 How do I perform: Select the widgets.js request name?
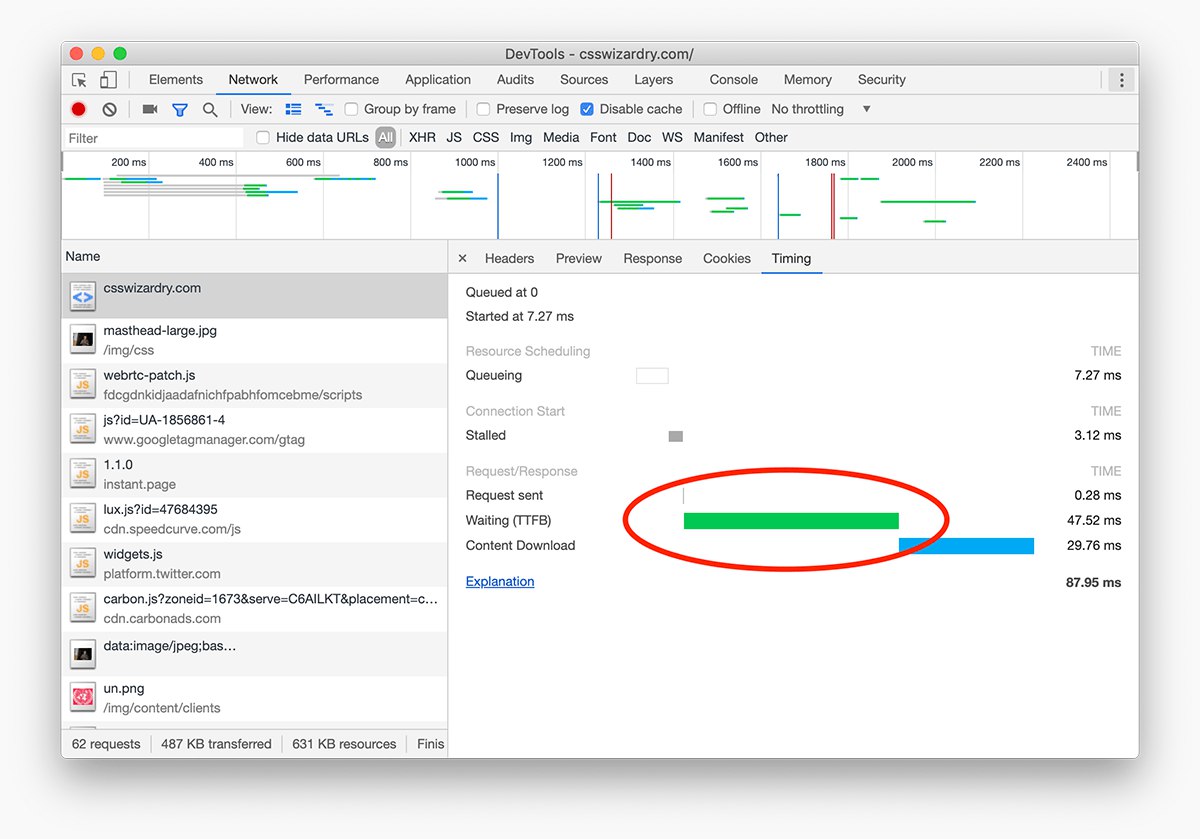click(x=133, y=554)
